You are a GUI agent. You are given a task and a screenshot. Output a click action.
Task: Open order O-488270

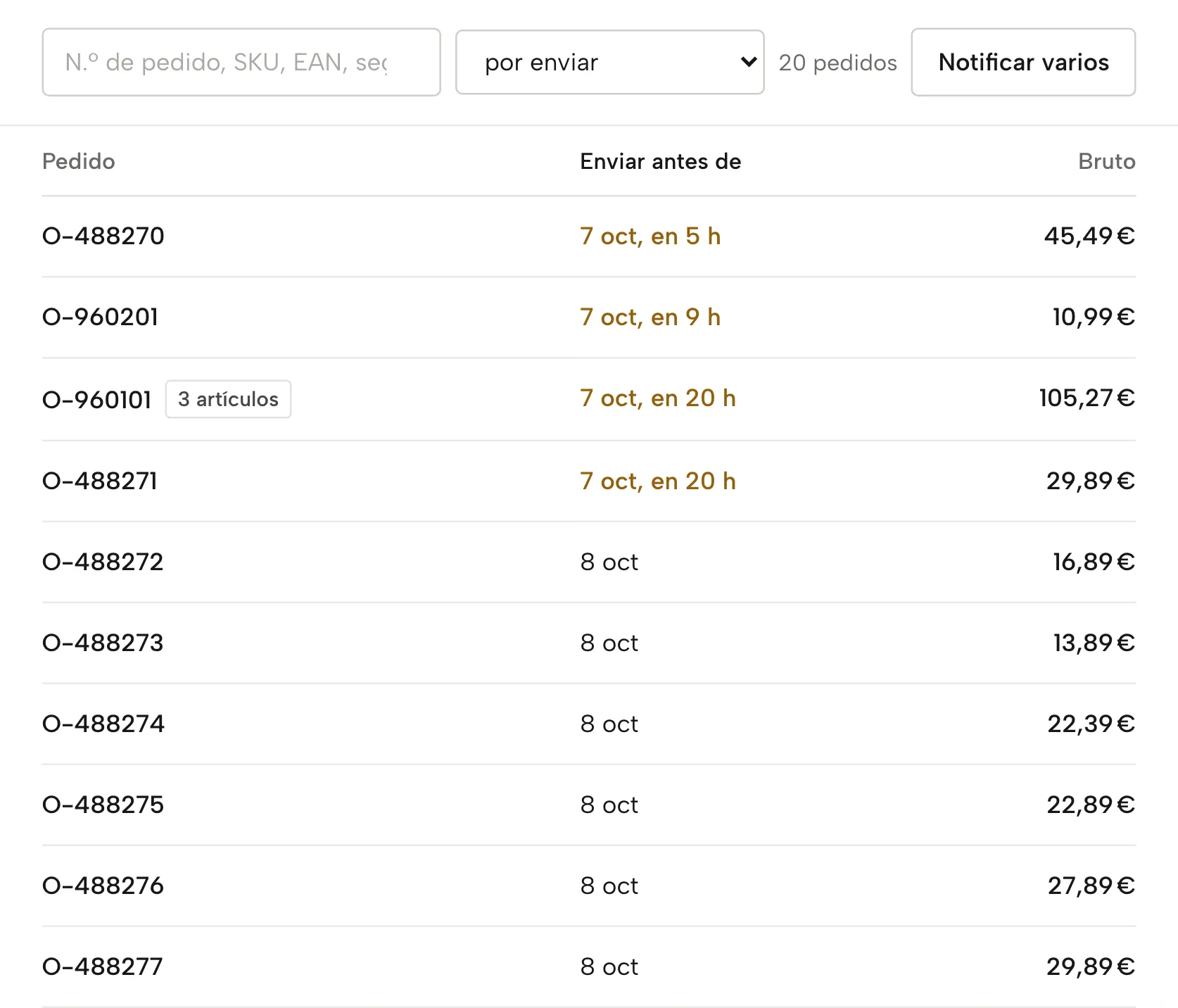(x=103, y=236)
